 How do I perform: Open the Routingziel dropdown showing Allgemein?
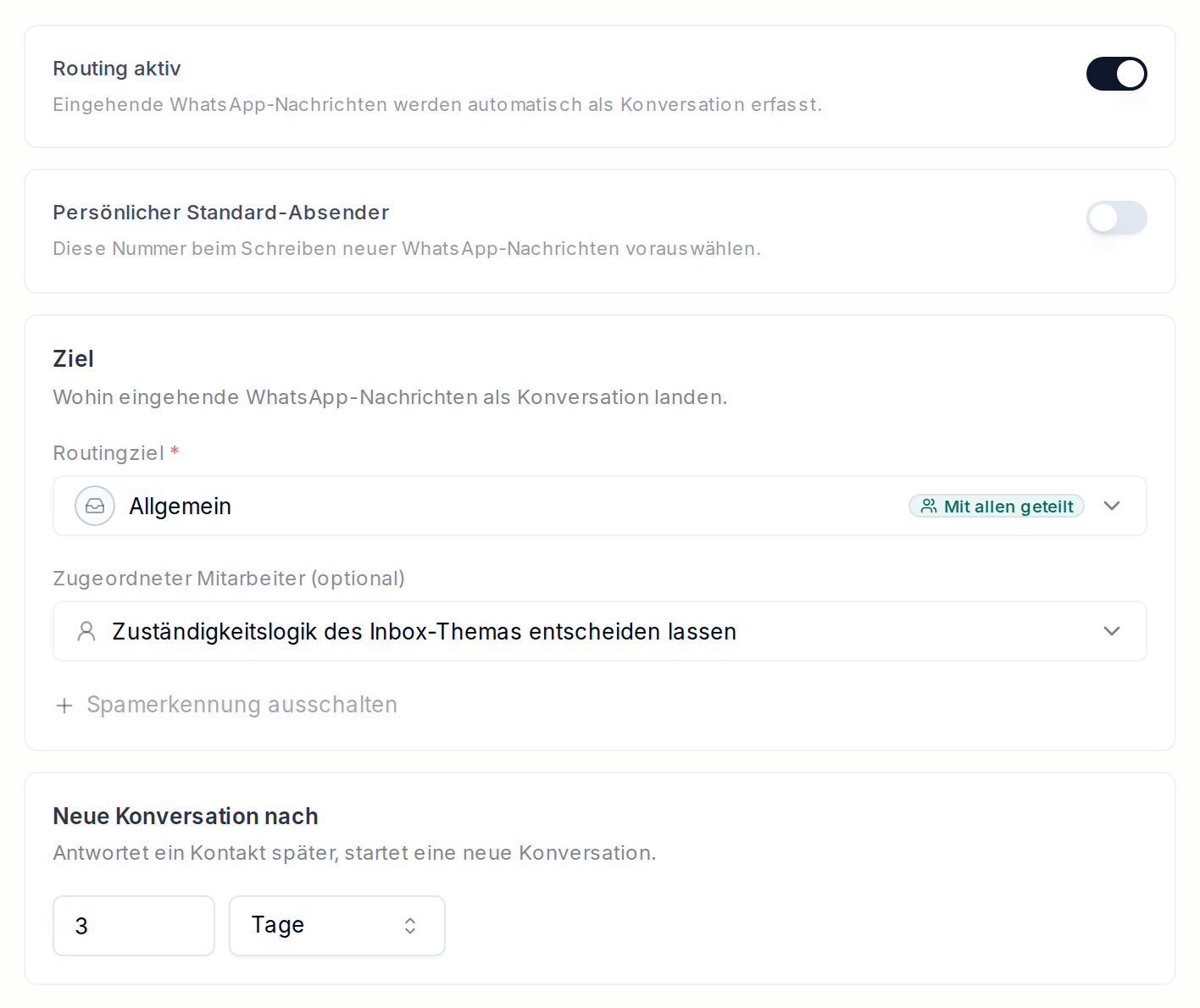pyautogui.click(x=600, y=506)
